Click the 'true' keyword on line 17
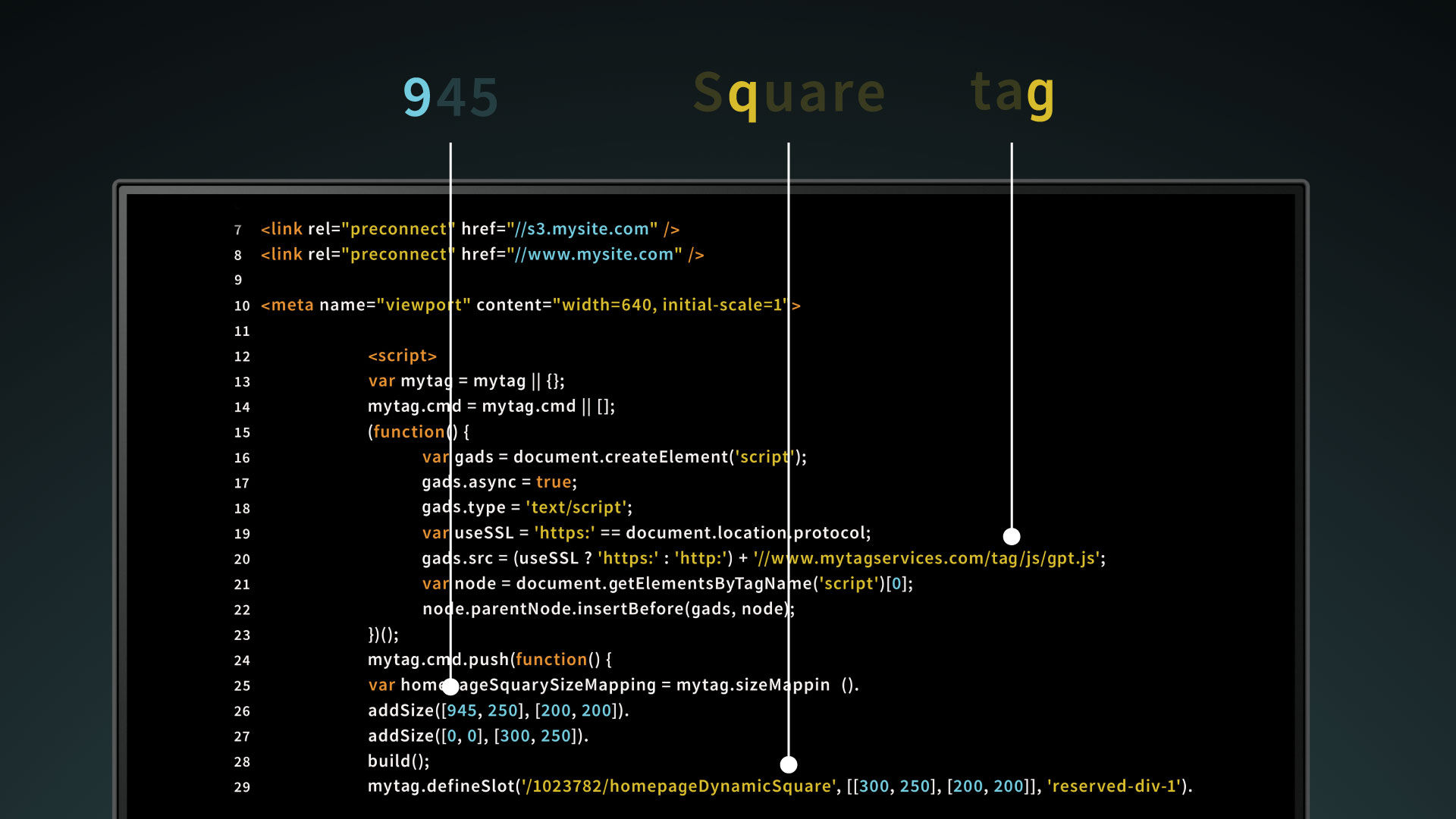This screenshot has height=819, width=1456. pyautogui.click(x=554, y=482)
